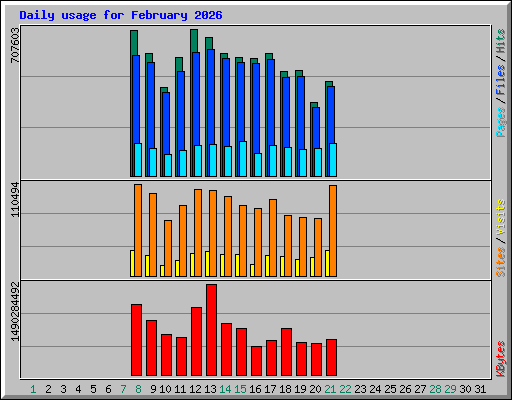Screen dimensions: 512x400
Task: Click day number 18 on the axis
Action: [x=285, y=389]
